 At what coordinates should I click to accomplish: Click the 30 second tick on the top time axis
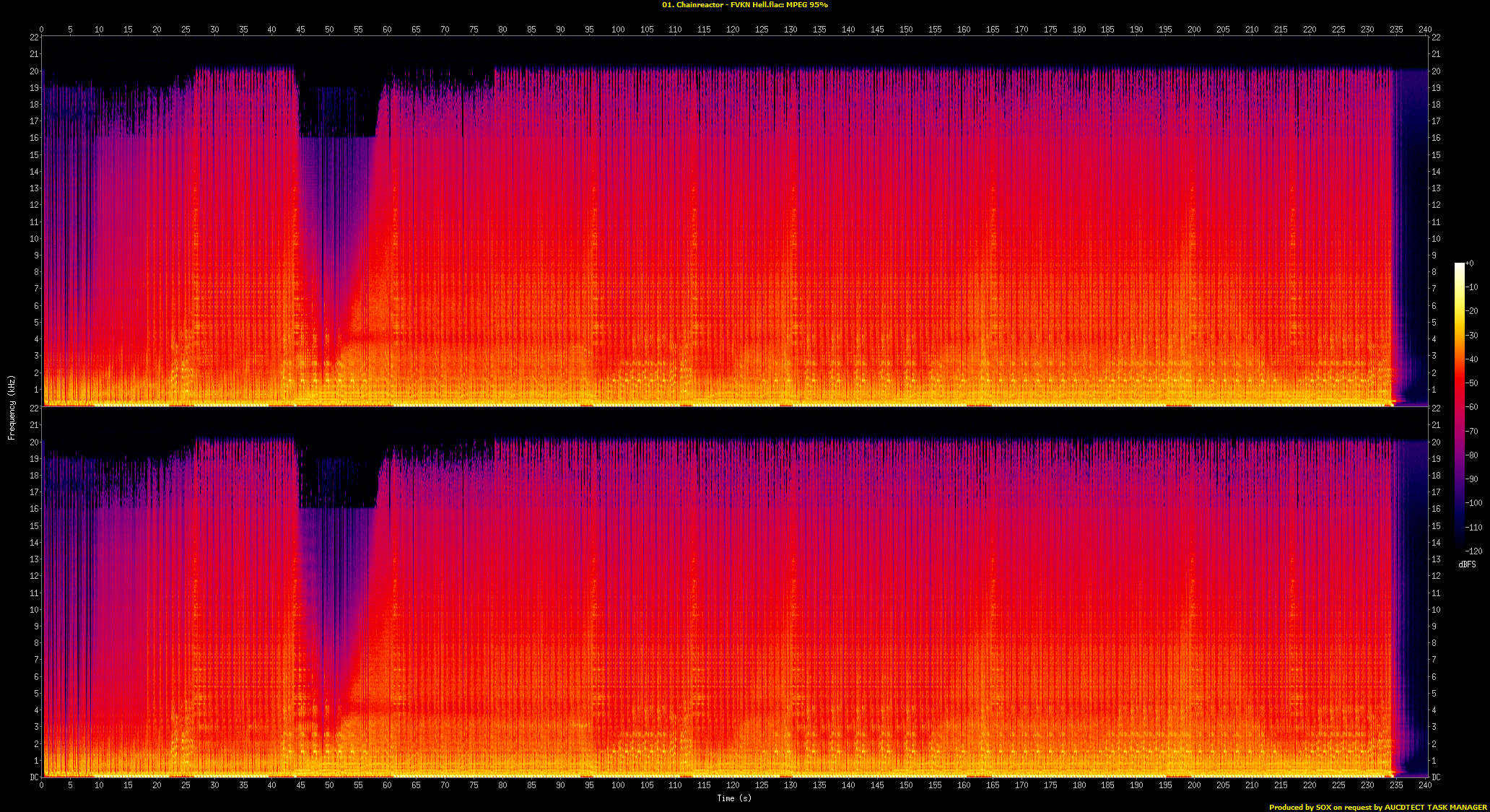214,30
